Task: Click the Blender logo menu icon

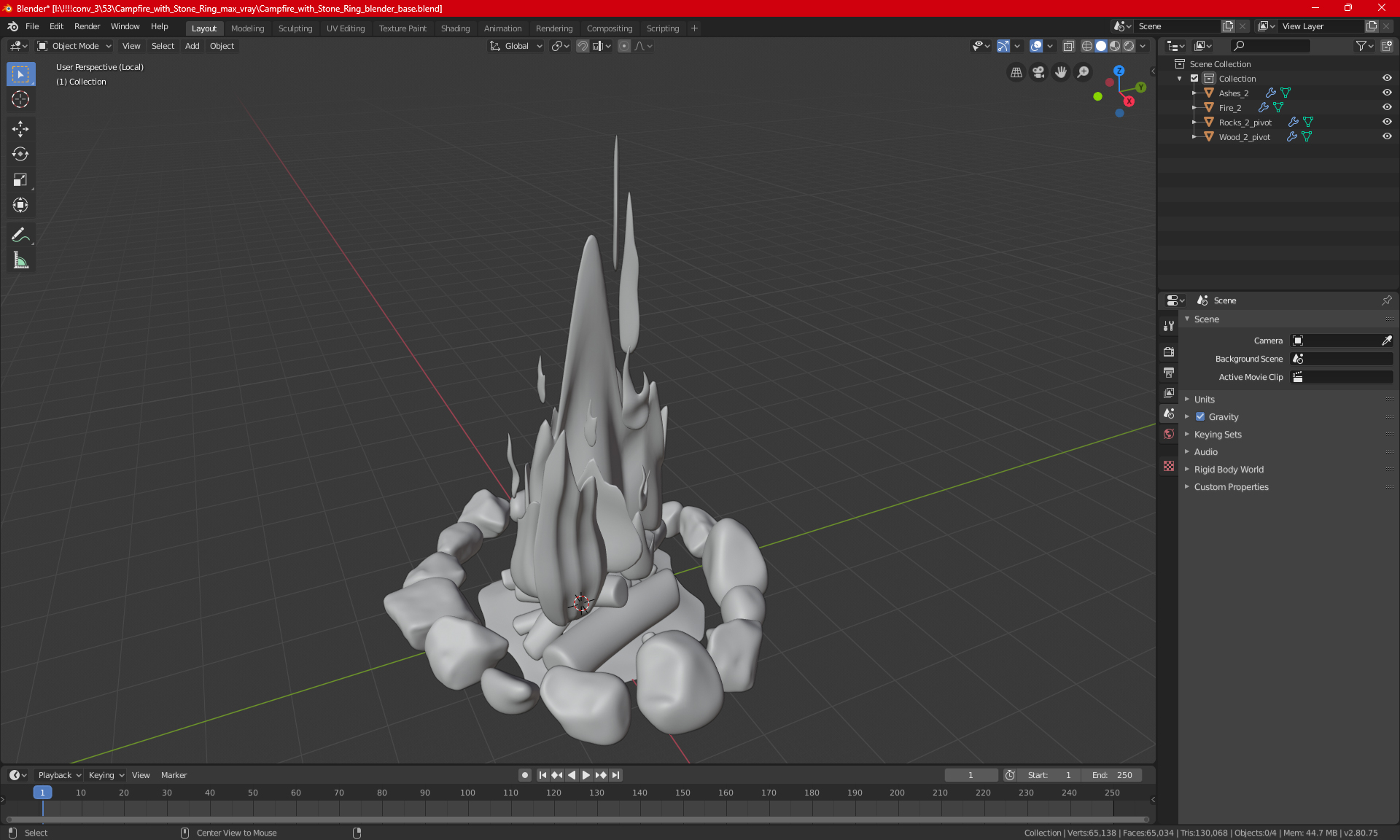Action: pyautogui.click(x=12, y=26)
